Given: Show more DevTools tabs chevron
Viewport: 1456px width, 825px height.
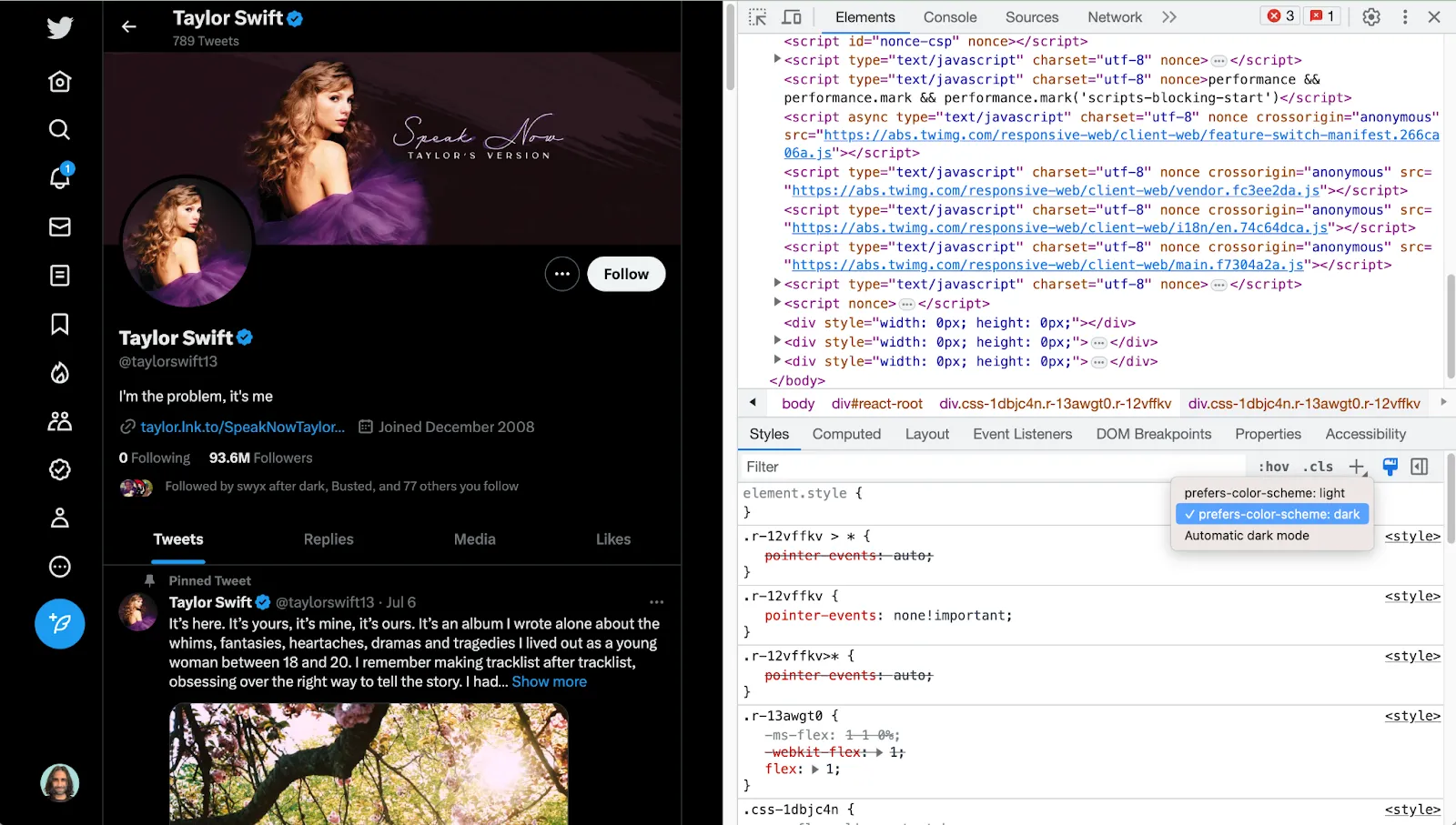Looking at the screenshot, I should (x=1169, y=17).
